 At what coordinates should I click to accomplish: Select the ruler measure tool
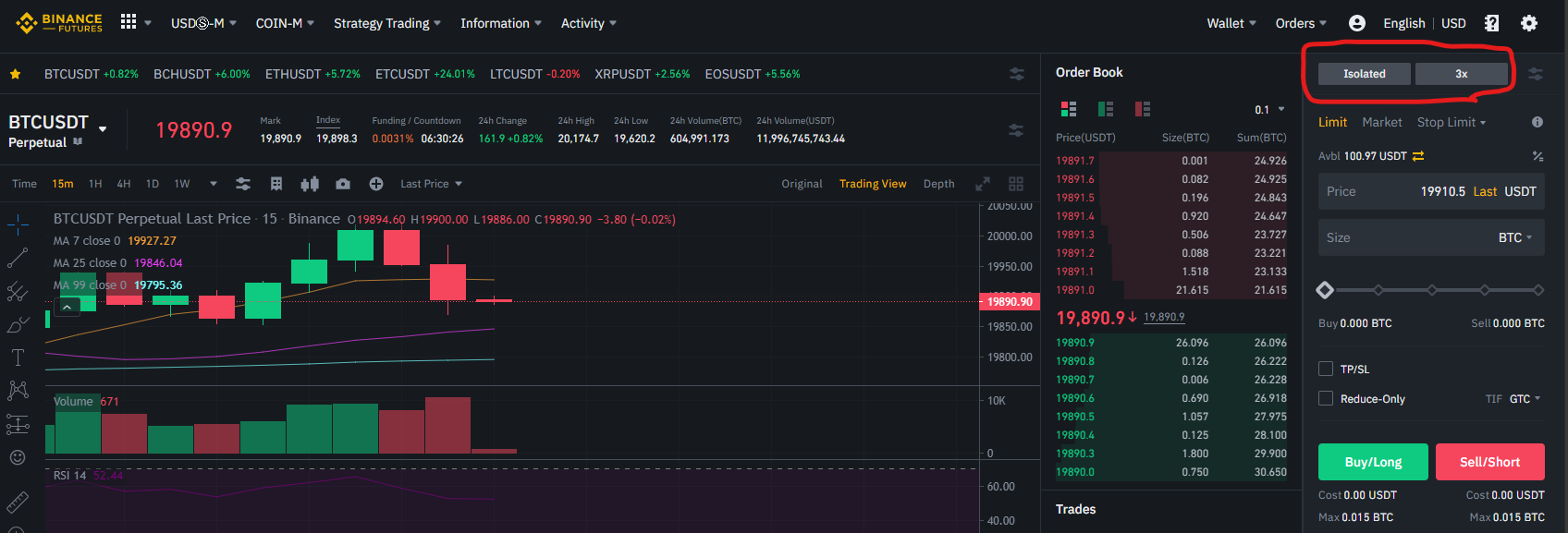[x=18, y=503]
